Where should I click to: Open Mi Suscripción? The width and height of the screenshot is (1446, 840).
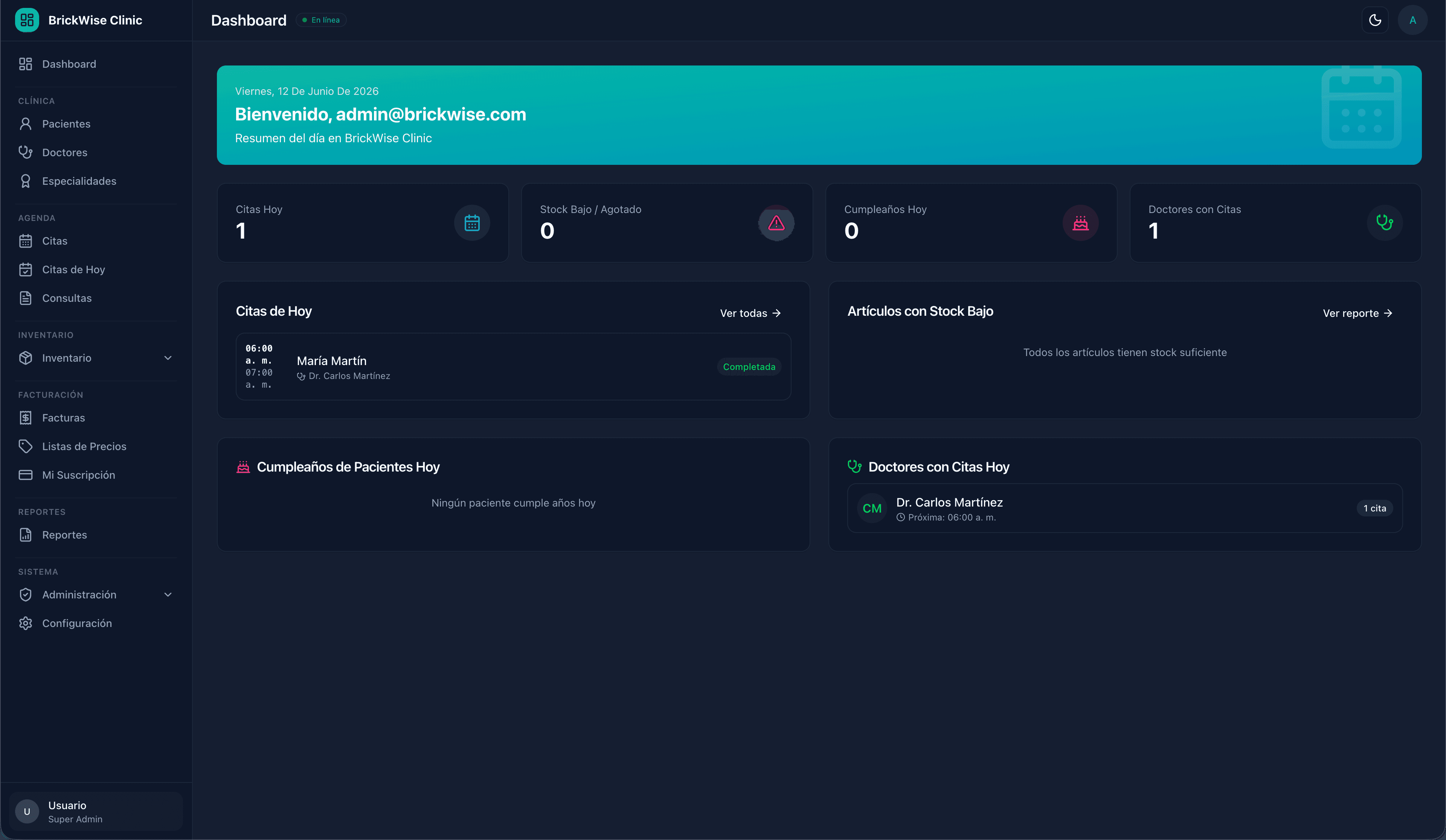(96, 475)
